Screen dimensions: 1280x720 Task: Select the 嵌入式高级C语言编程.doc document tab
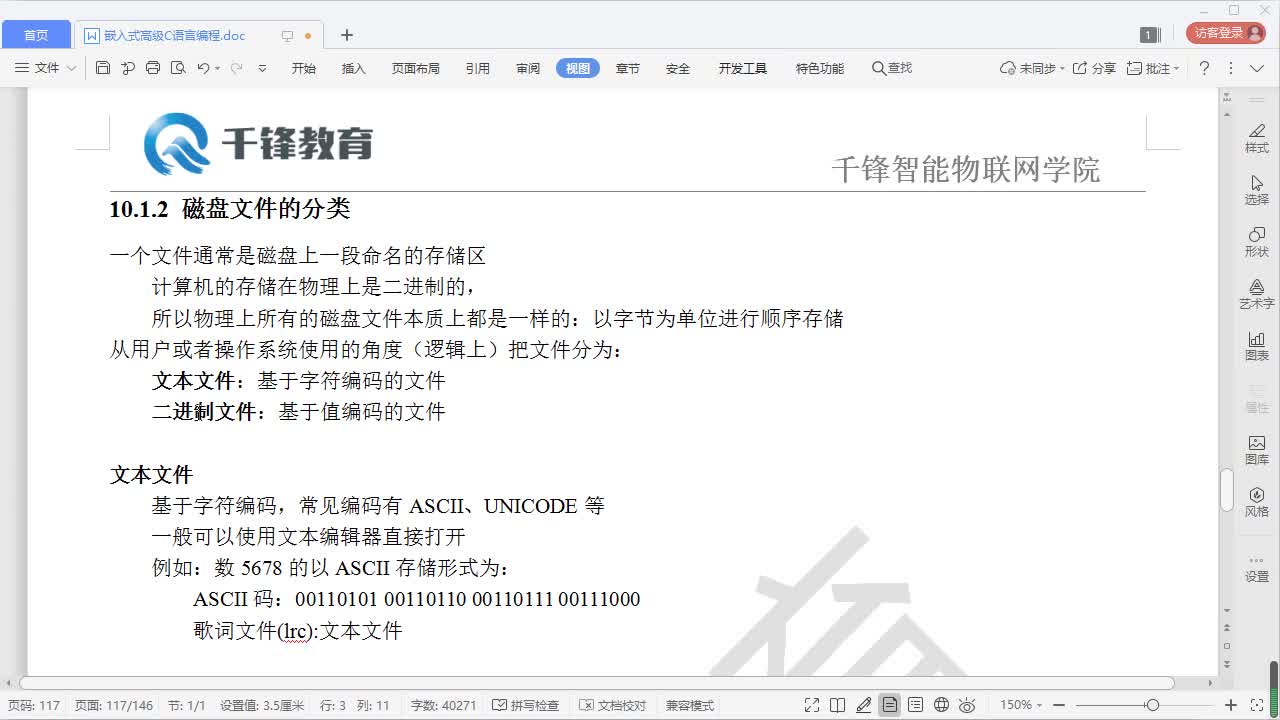(x=198, y=35)
